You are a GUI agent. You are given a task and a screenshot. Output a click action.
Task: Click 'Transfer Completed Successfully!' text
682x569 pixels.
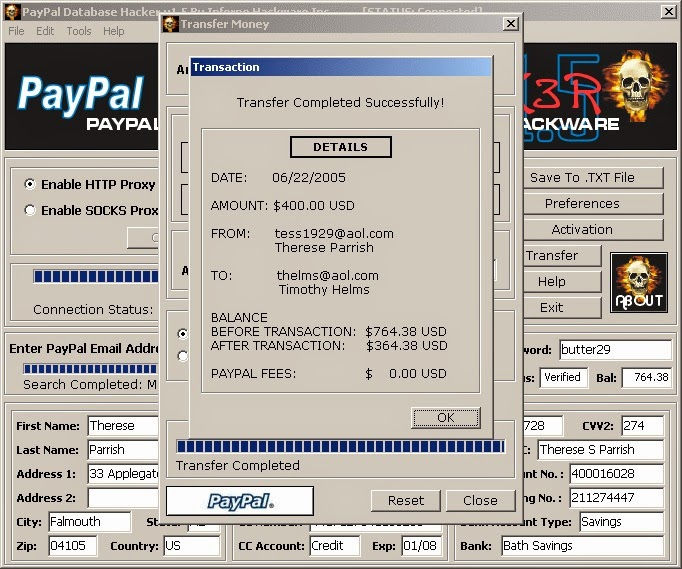341,103
